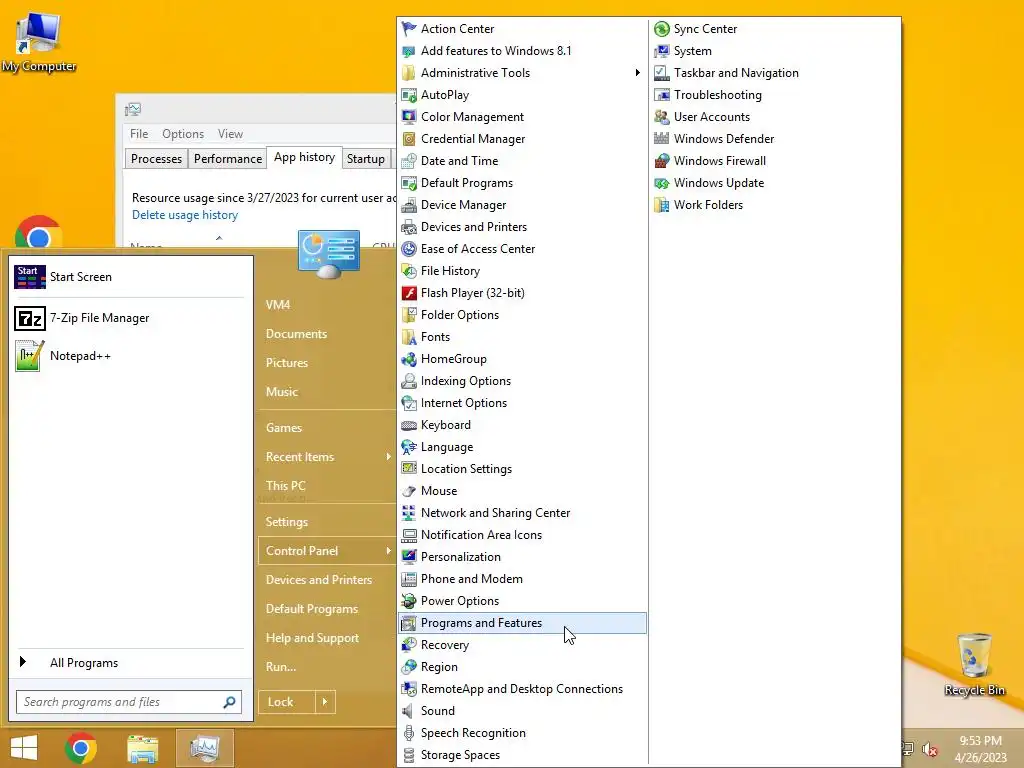Switch to Performance tab in Task Manager

pyautogui.click(x=228, y=159)
